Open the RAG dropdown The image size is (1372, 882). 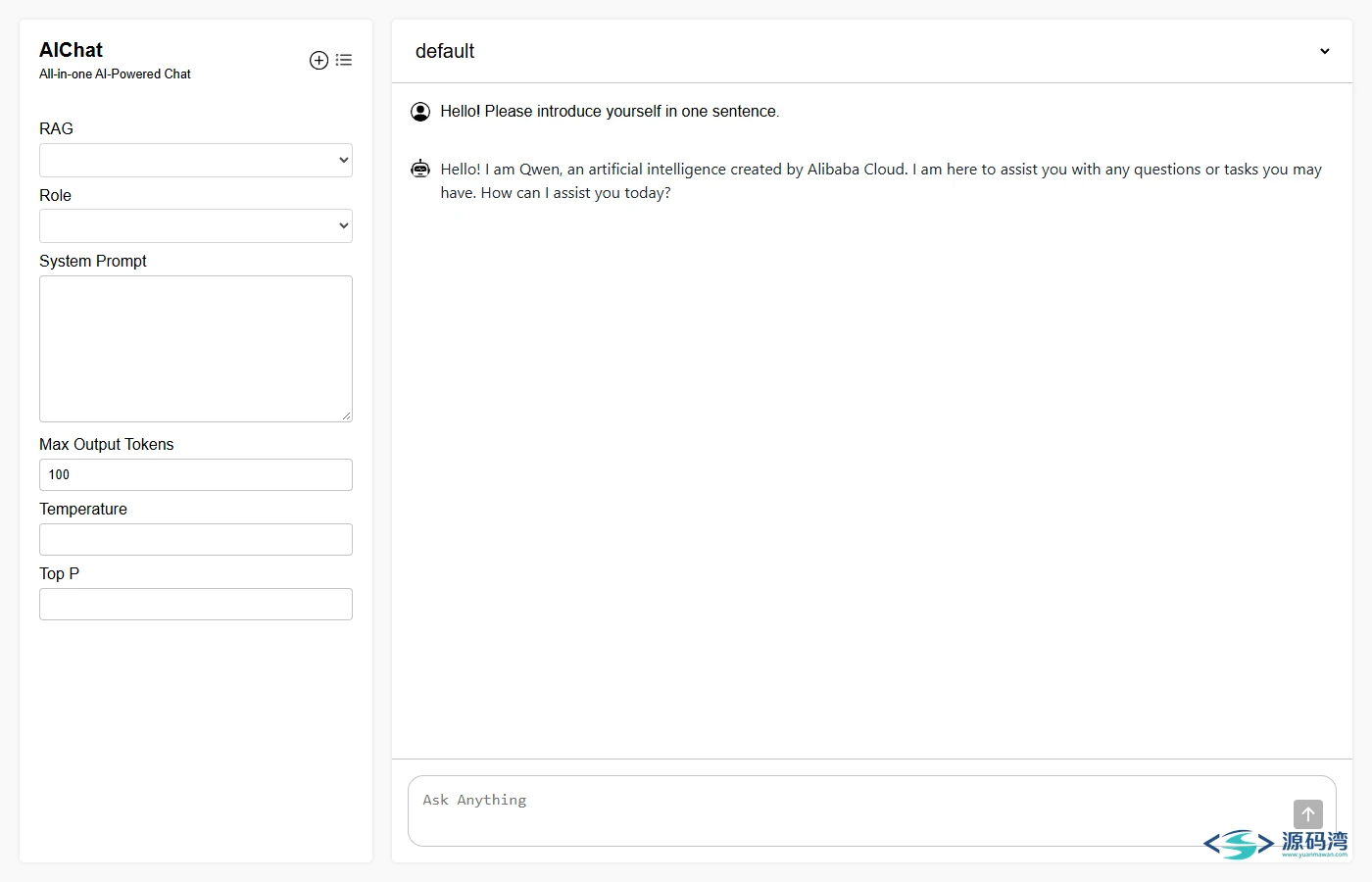pos(196,161)
